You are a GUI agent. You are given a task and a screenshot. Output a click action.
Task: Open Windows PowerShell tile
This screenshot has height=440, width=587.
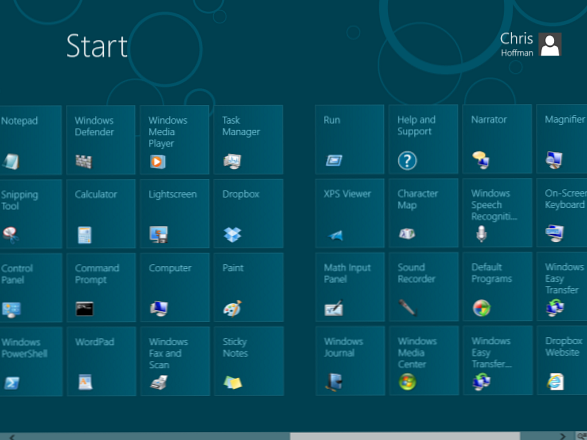pyautogui.click(x=31, y=361)
